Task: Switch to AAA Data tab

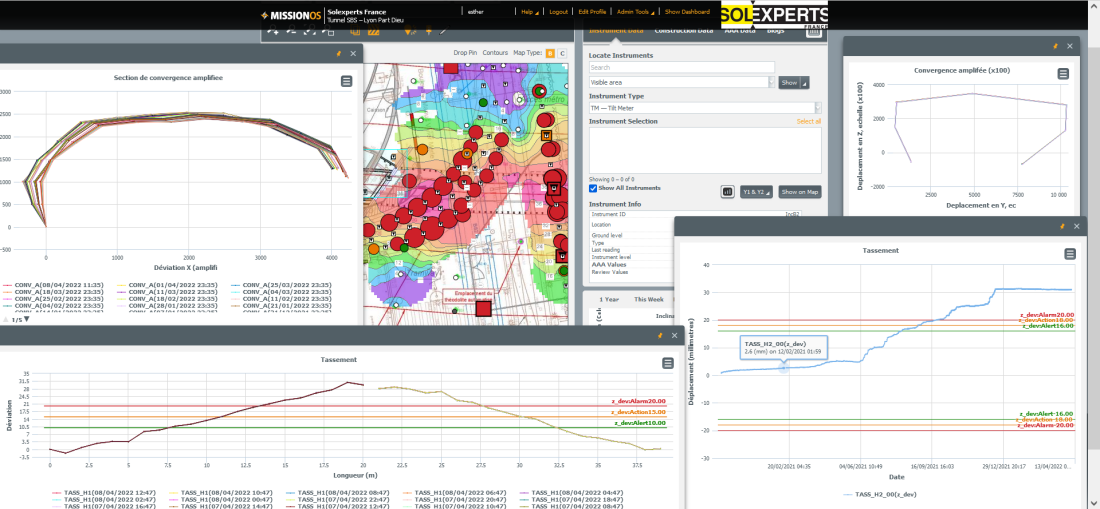Action: point(740,31)
